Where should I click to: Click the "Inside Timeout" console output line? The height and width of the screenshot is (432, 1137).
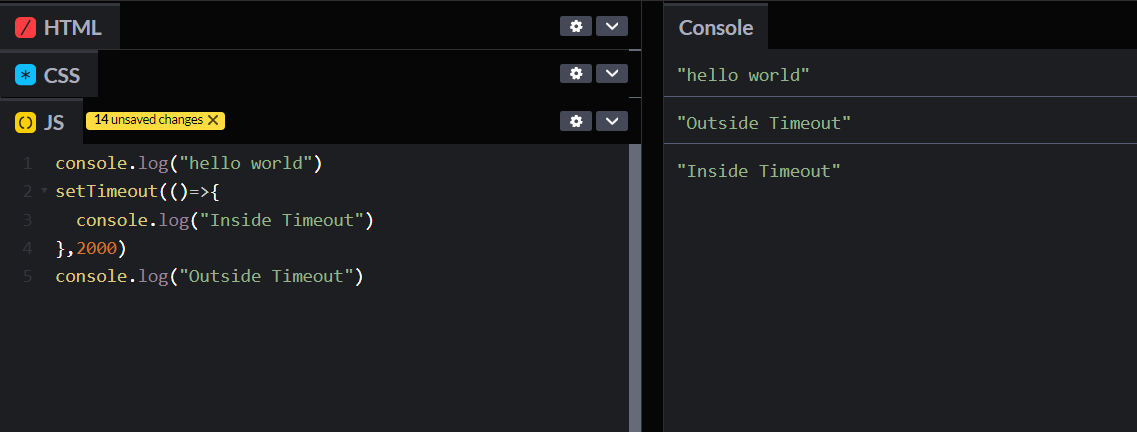(x=759, y=171)
